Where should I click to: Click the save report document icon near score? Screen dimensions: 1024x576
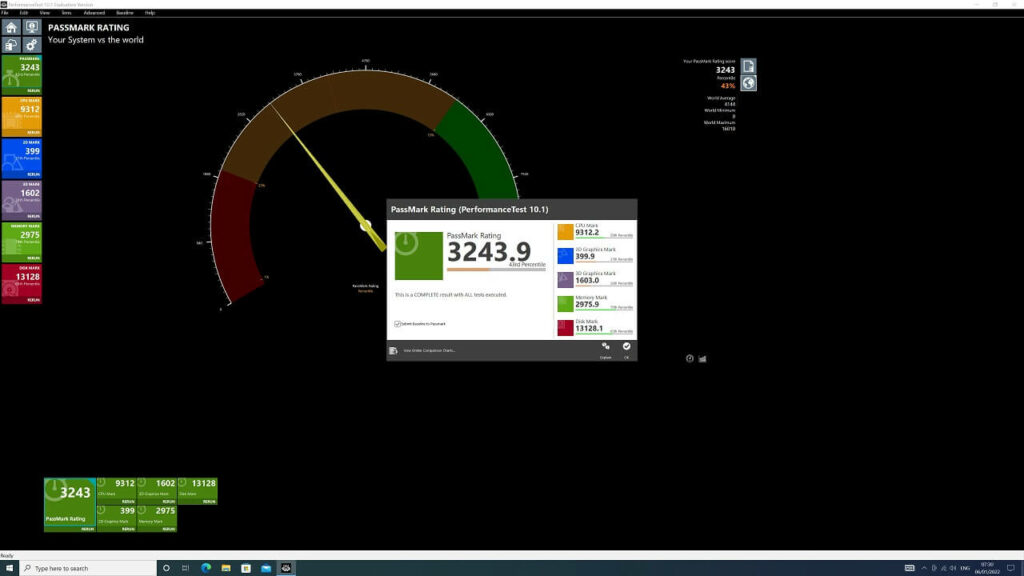[x=748, y=67]
